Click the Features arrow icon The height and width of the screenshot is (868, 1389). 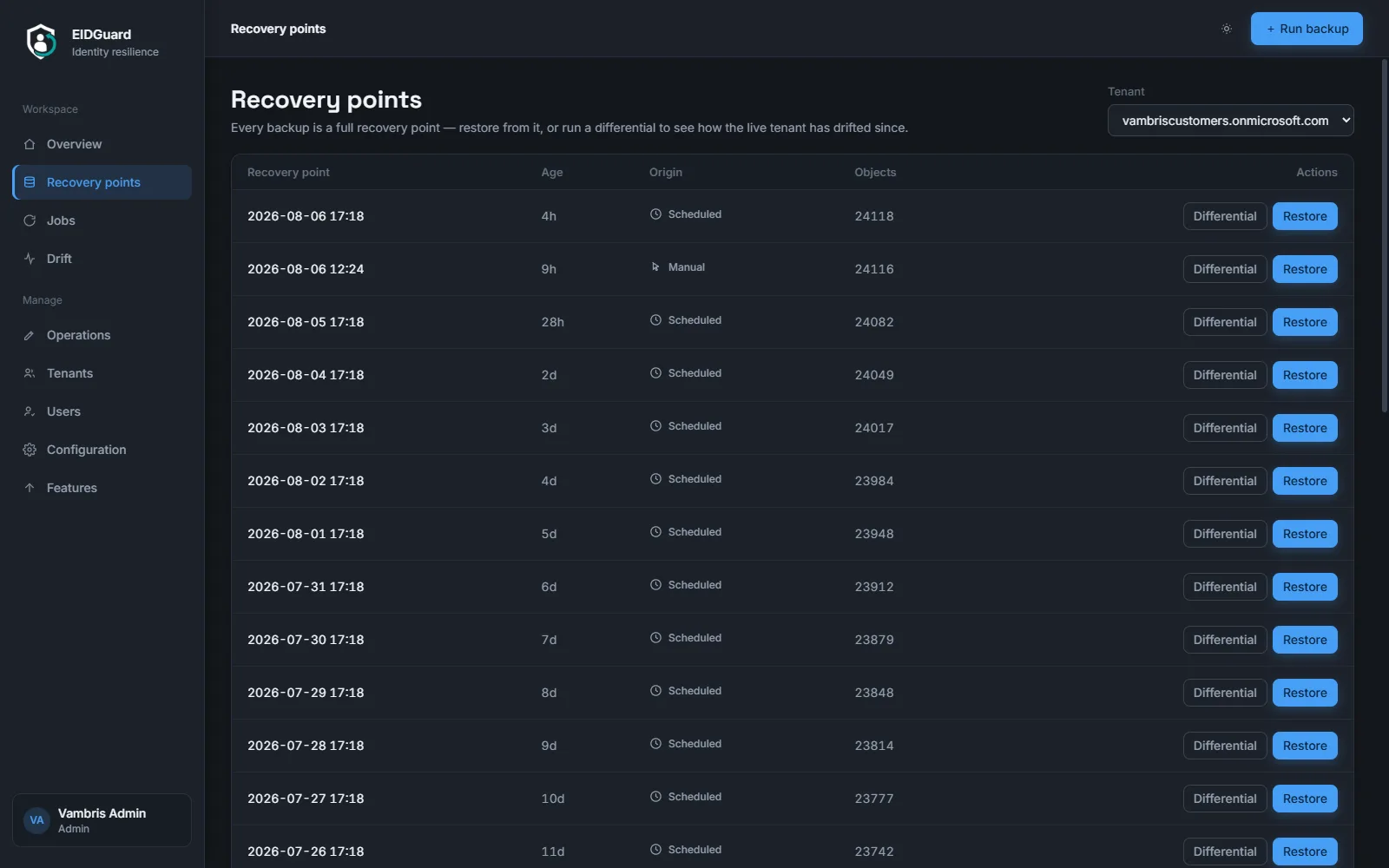click(30, 488)
